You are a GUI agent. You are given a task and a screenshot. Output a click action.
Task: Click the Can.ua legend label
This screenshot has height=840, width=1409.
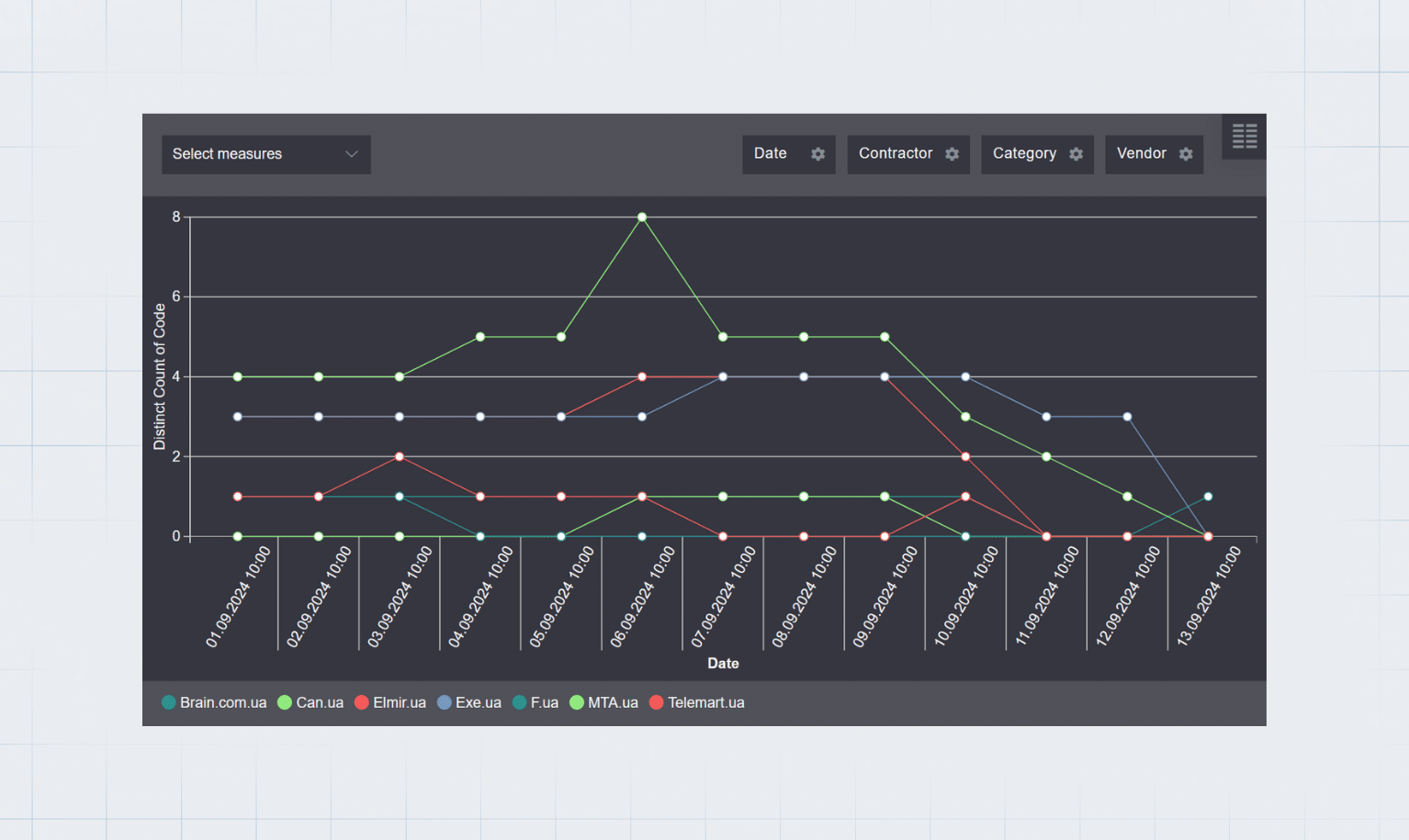tap(319, 702)
